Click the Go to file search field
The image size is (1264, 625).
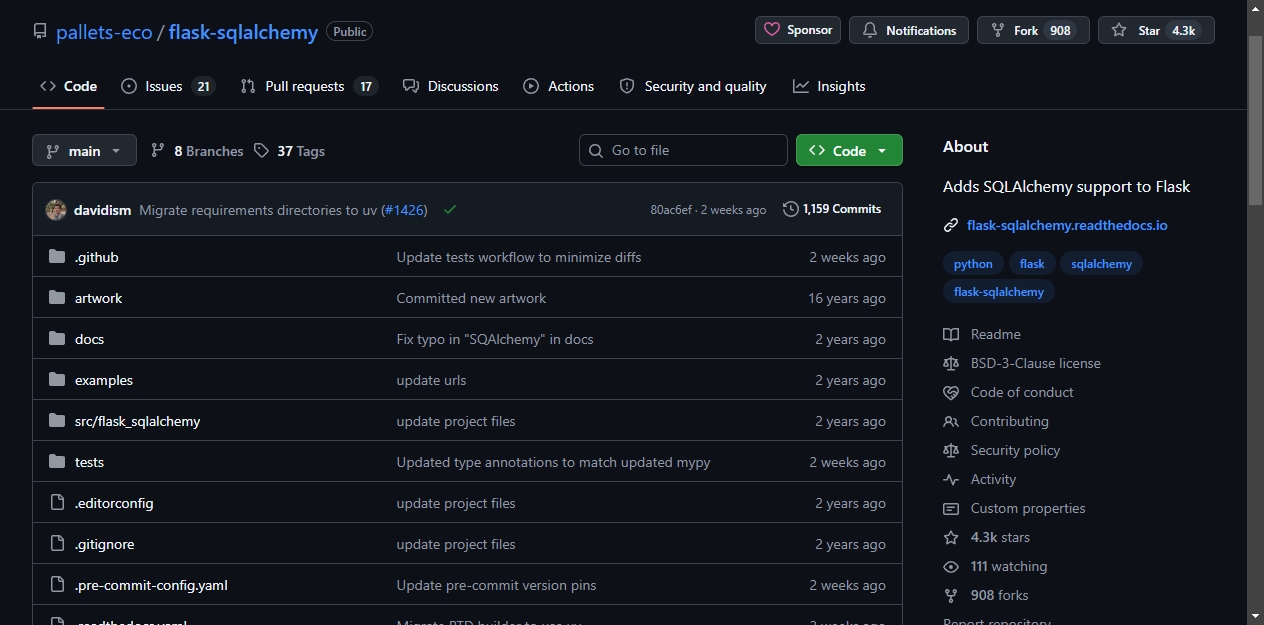click(x=683, y=150)
